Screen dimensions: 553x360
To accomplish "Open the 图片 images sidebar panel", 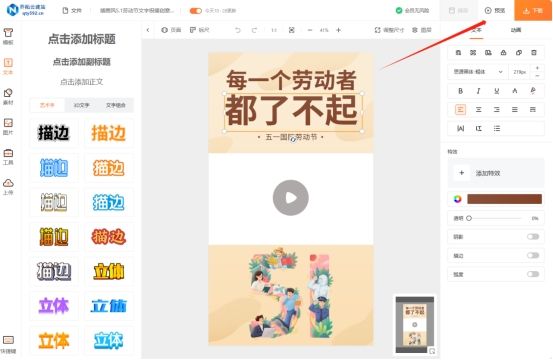I will 8,126.
